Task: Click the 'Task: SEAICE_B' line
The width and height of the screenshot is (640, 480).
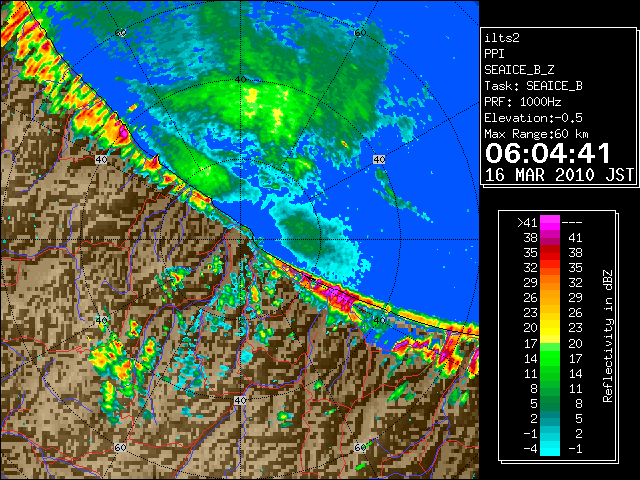Action: [533, 86]
